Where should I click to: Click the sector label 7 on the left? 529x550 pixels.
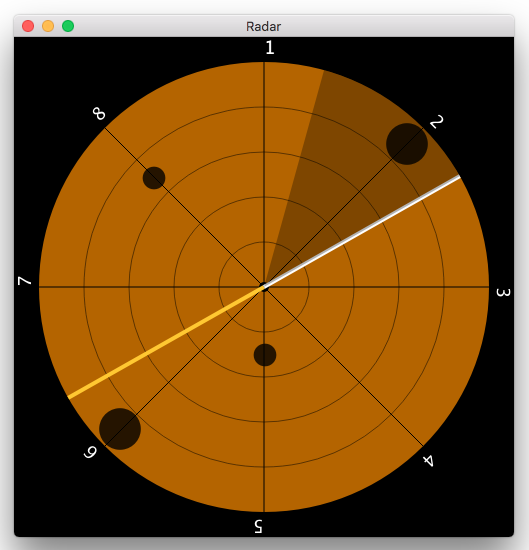tap(25, 281)
